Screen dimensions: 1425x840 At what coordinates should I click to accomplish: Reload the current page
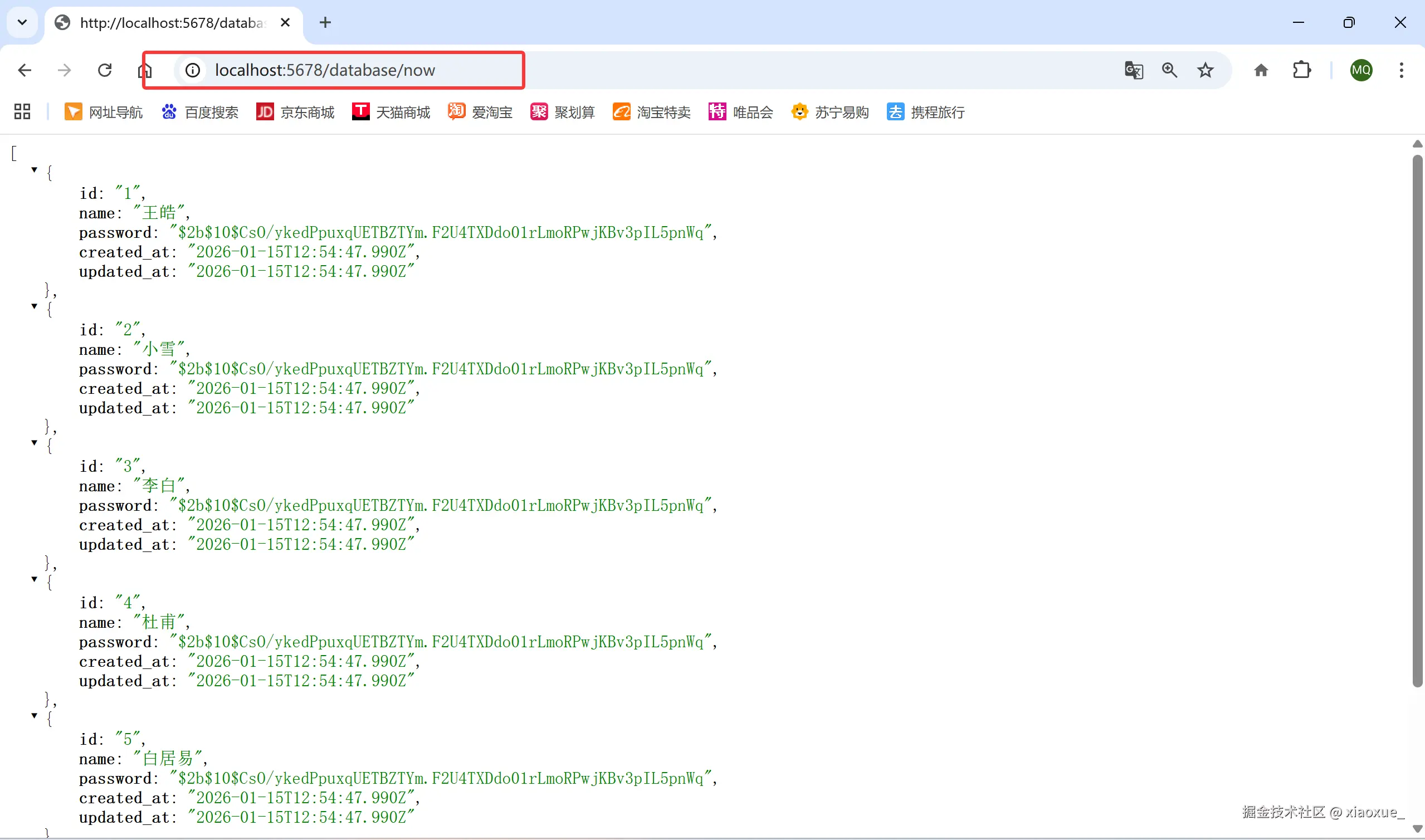(x=105, y=70)
